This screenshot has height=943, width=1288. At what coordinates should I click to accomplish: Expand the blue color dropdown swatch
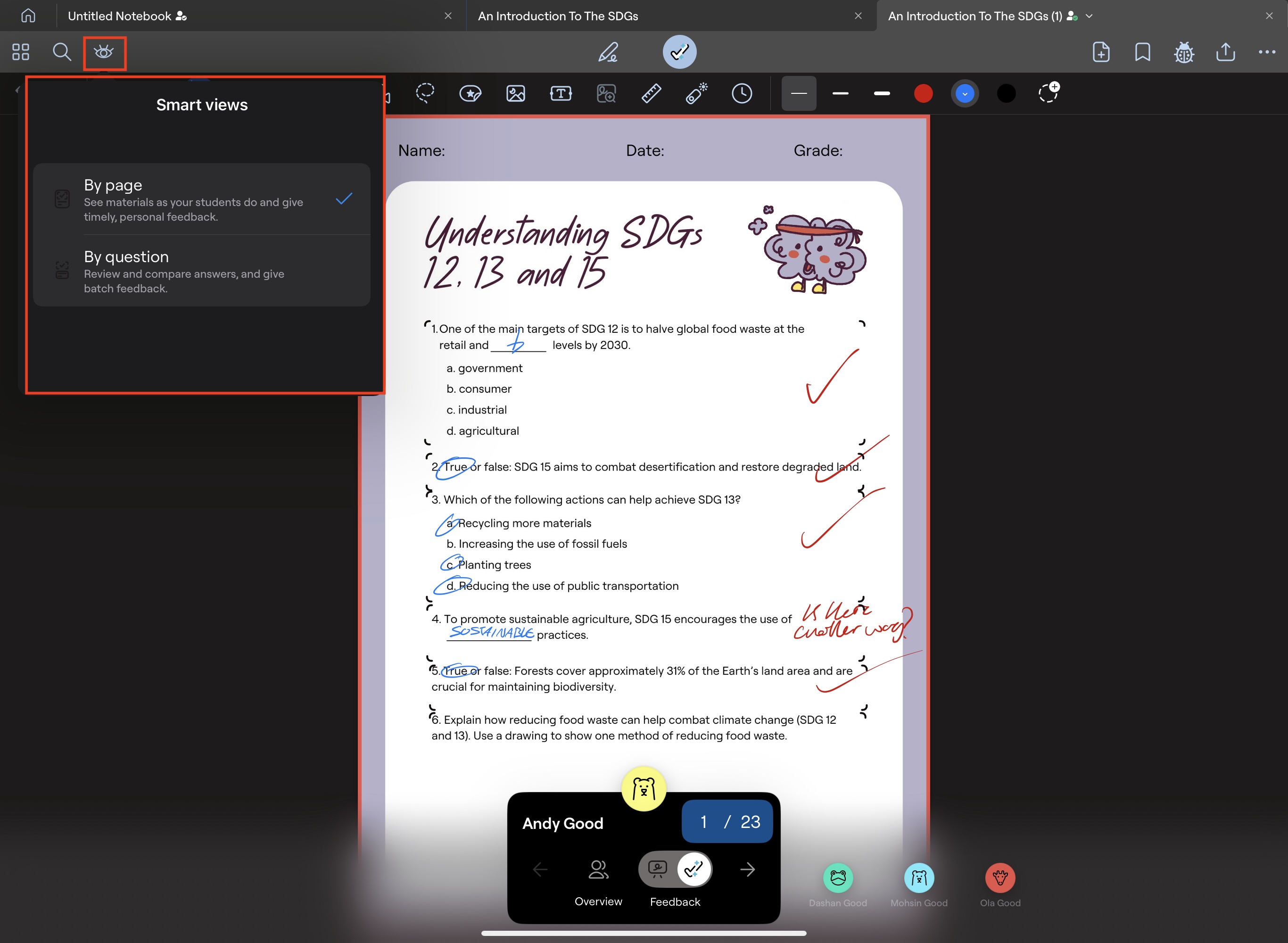click(x=965, y=93)
